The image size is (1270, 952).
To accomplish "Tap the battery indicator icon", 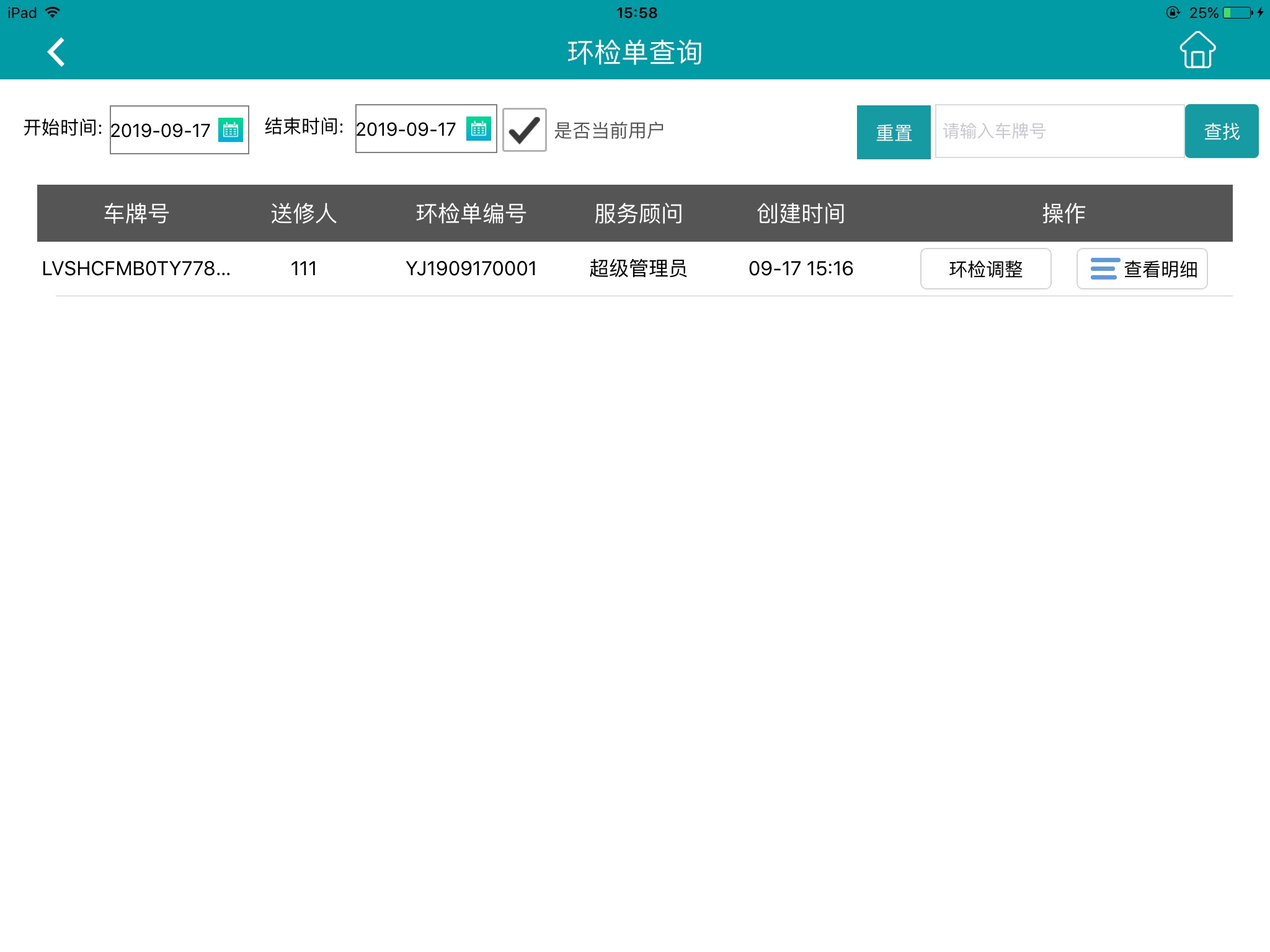I will pyautogui.click(x=1238, y=12).
